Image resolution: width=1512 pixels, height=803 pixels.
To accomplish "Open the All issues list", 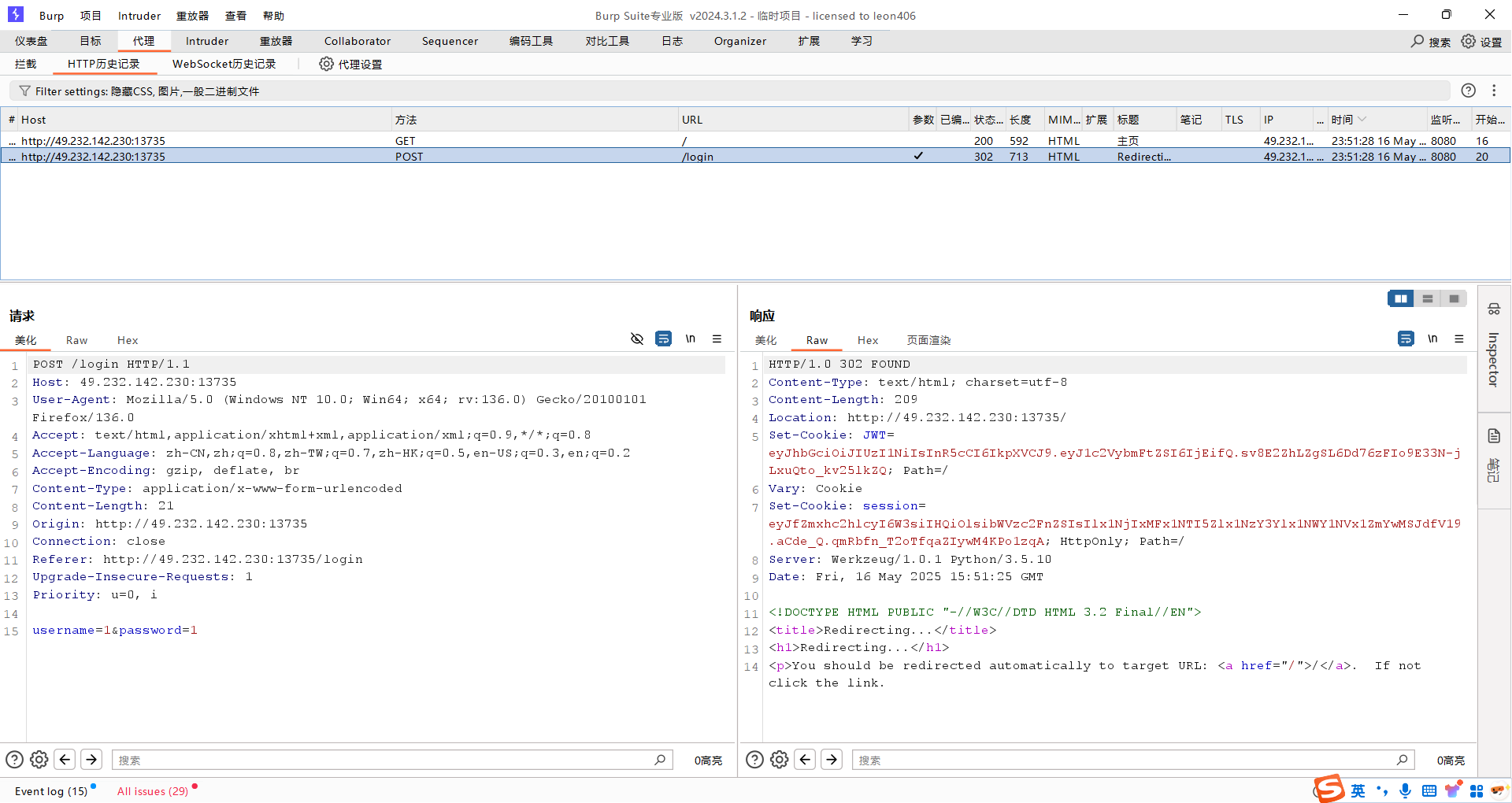I will click(x=153, y=791).
